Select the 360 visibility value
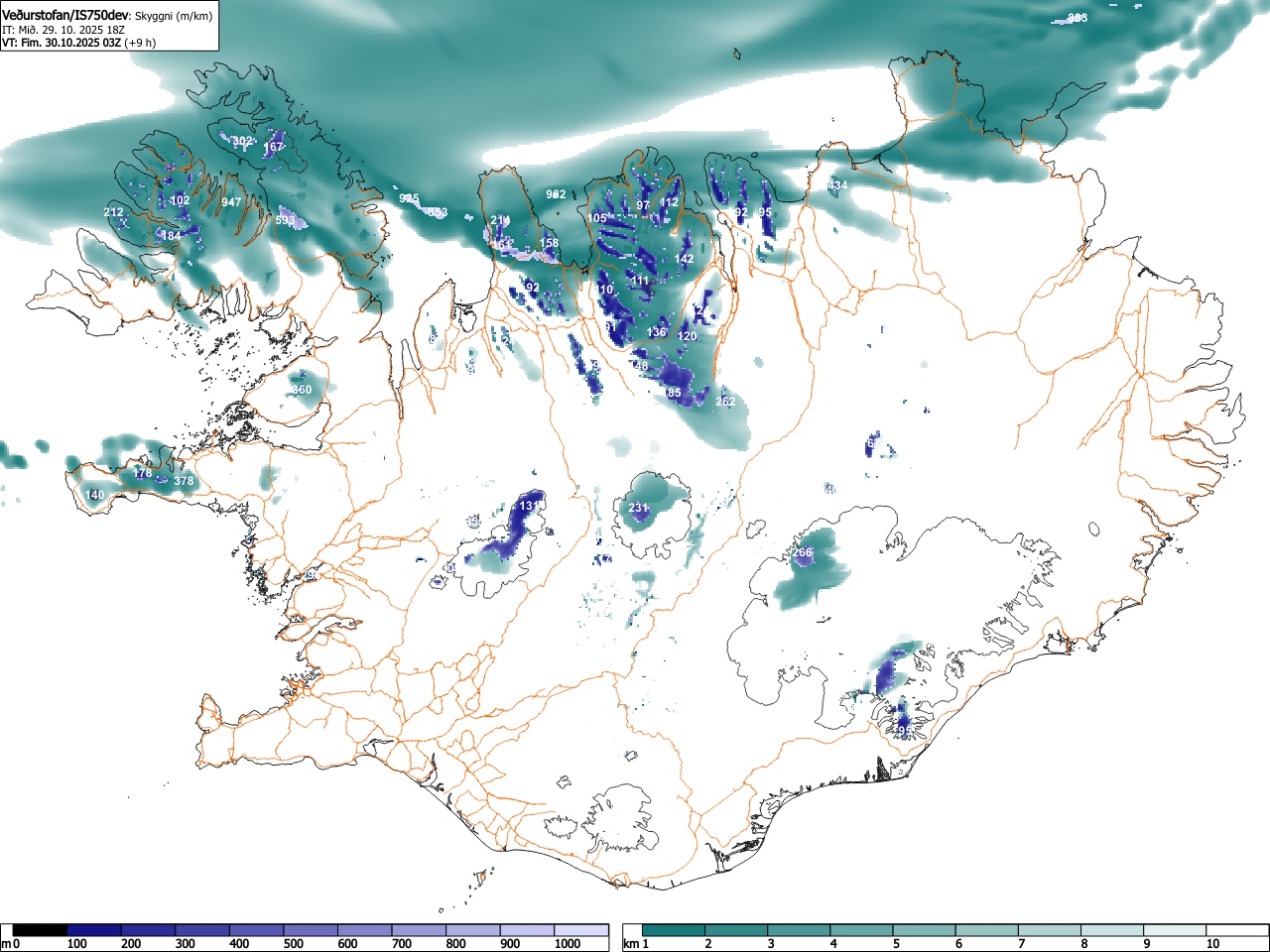 (302, 390)
